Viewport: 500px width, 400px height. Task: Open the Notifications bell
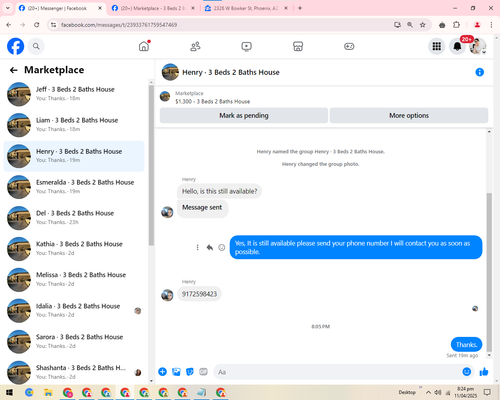pos(457,46)
